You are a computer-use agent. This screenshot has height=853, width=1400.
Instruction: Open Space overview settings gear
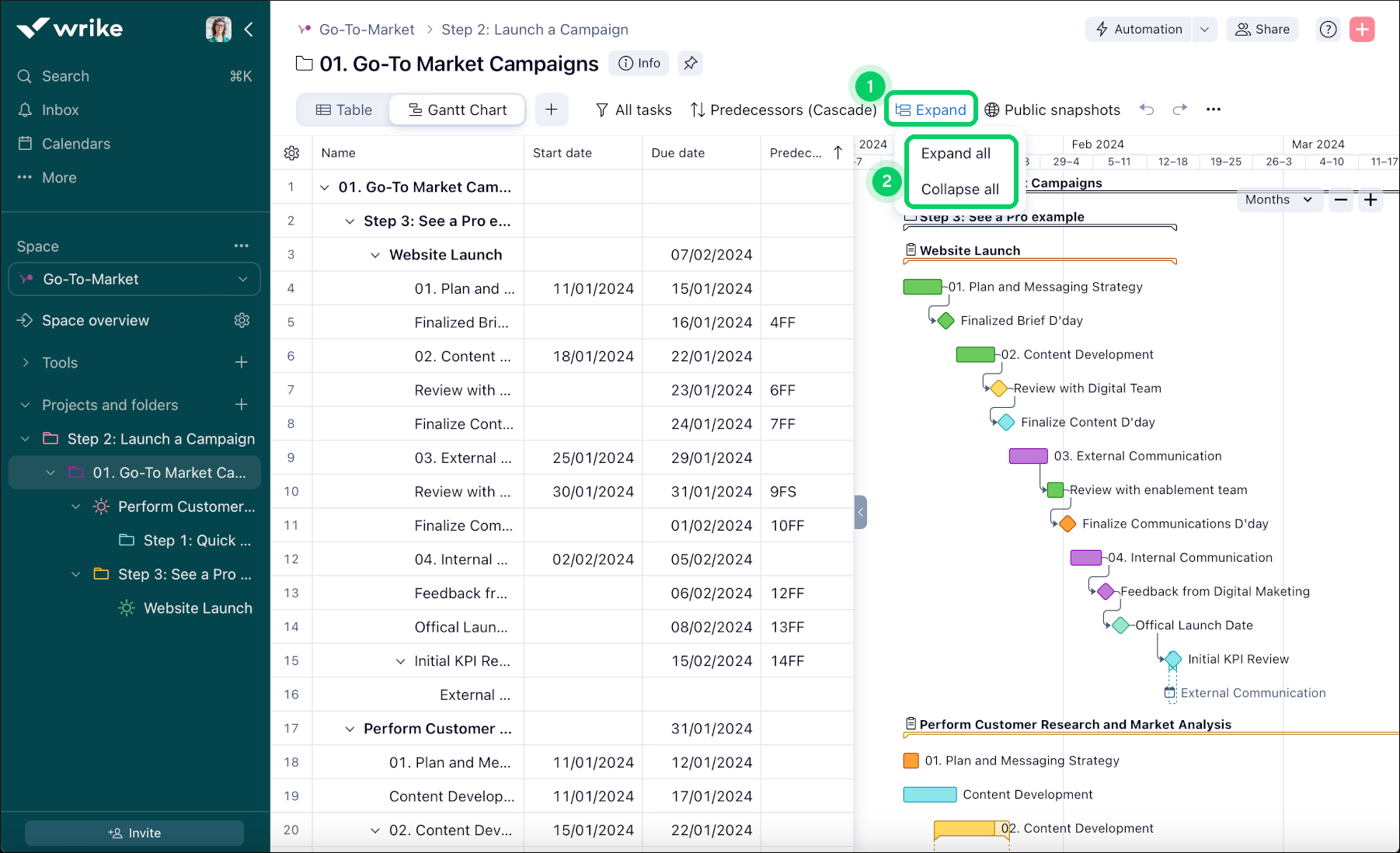(x=242, y=320)
